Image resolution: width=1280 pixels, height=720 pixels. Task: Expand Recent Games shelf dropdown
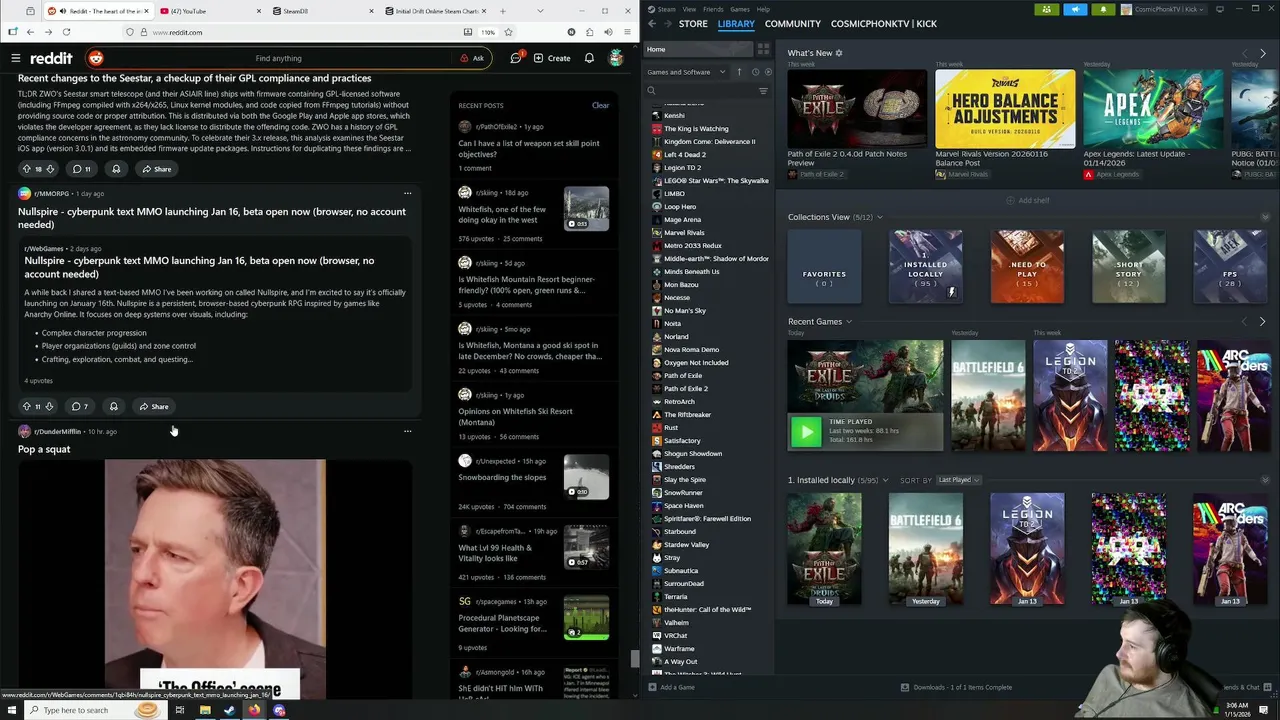[x=849, y=322]
